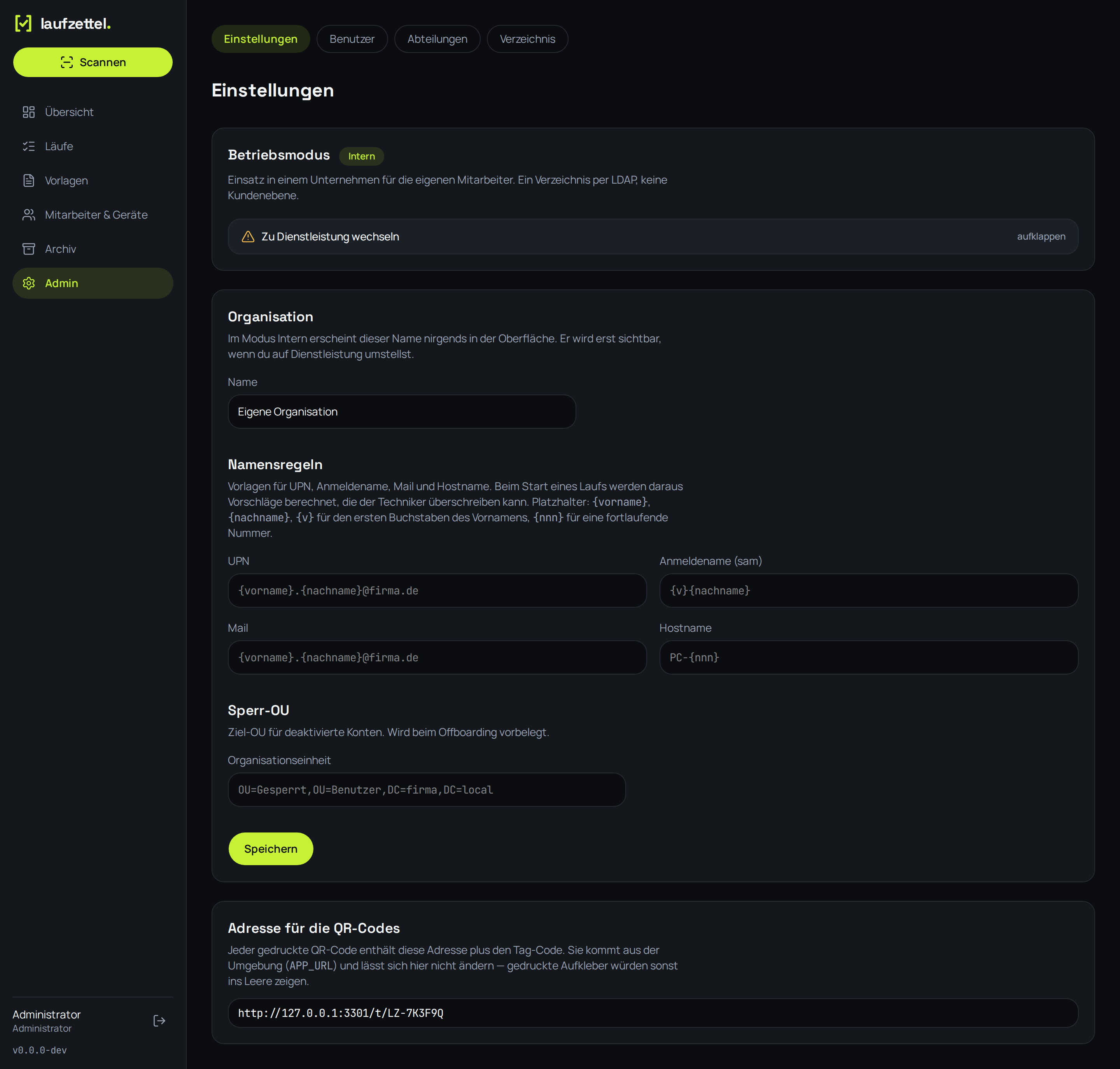Click the Scannen button
The image size is (1120, 1069).
pyautogui.click(x=93, y=62)
